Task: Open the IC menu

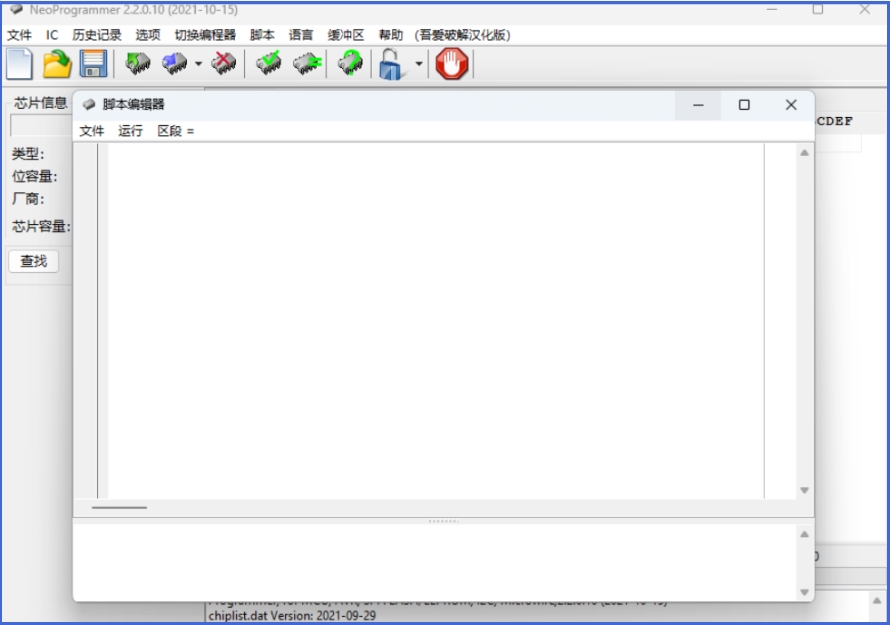Action: tap(52, 35)
